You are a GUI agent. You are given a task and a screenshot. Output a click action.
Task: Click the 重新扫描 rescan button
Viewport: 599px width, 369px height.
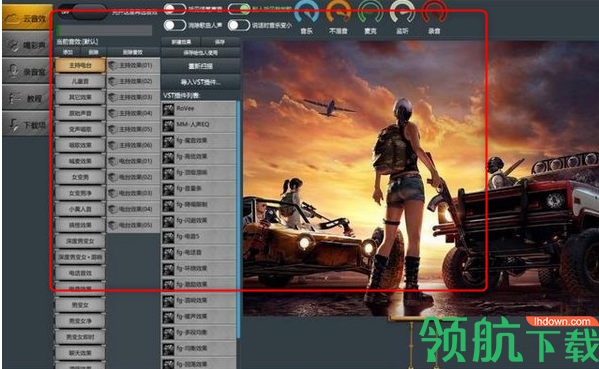point(201,66)
